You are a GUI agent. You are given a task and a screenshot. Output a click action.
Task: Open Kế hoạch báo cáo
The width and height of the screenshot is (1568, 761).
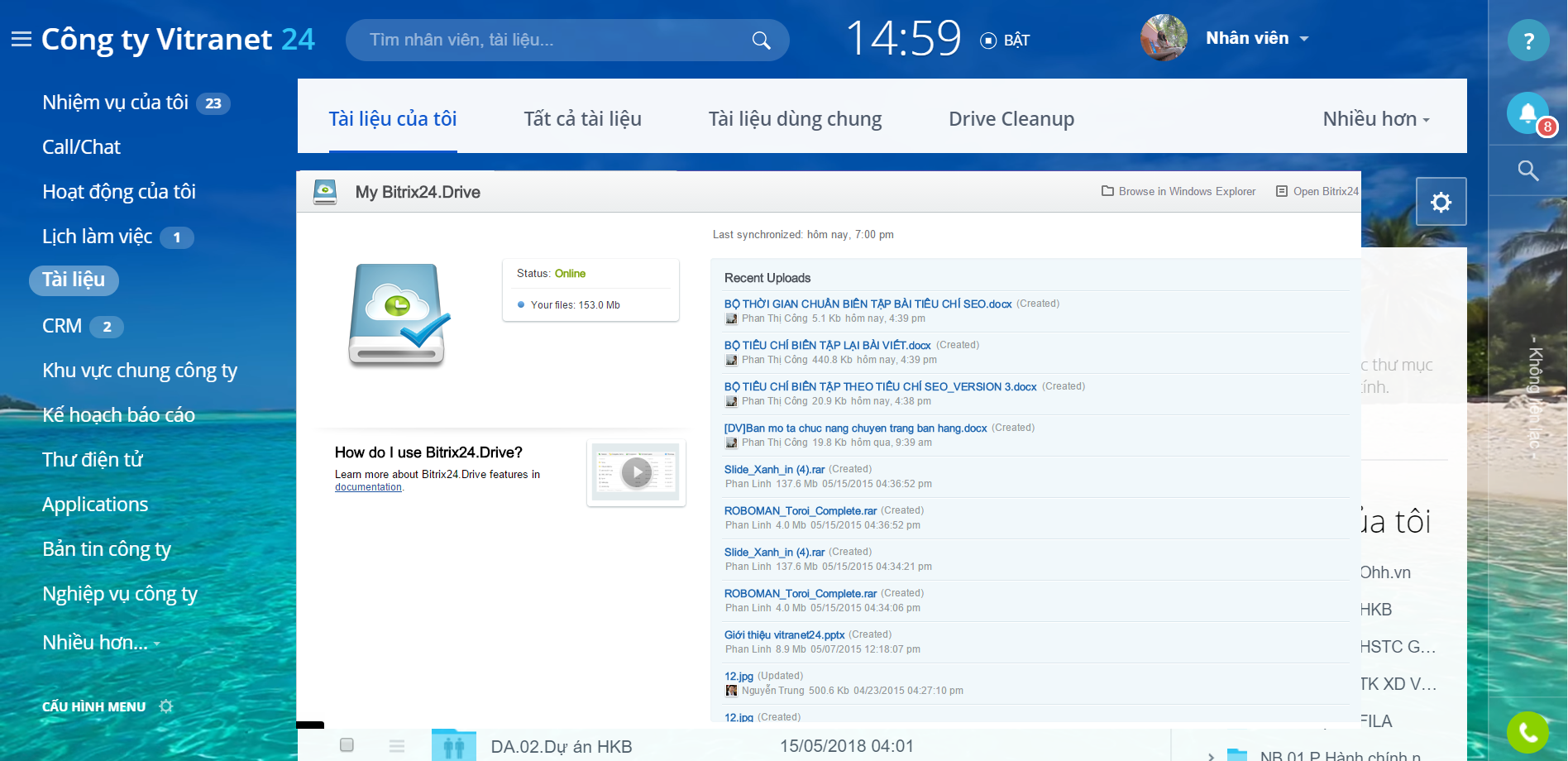pos(118,415)
